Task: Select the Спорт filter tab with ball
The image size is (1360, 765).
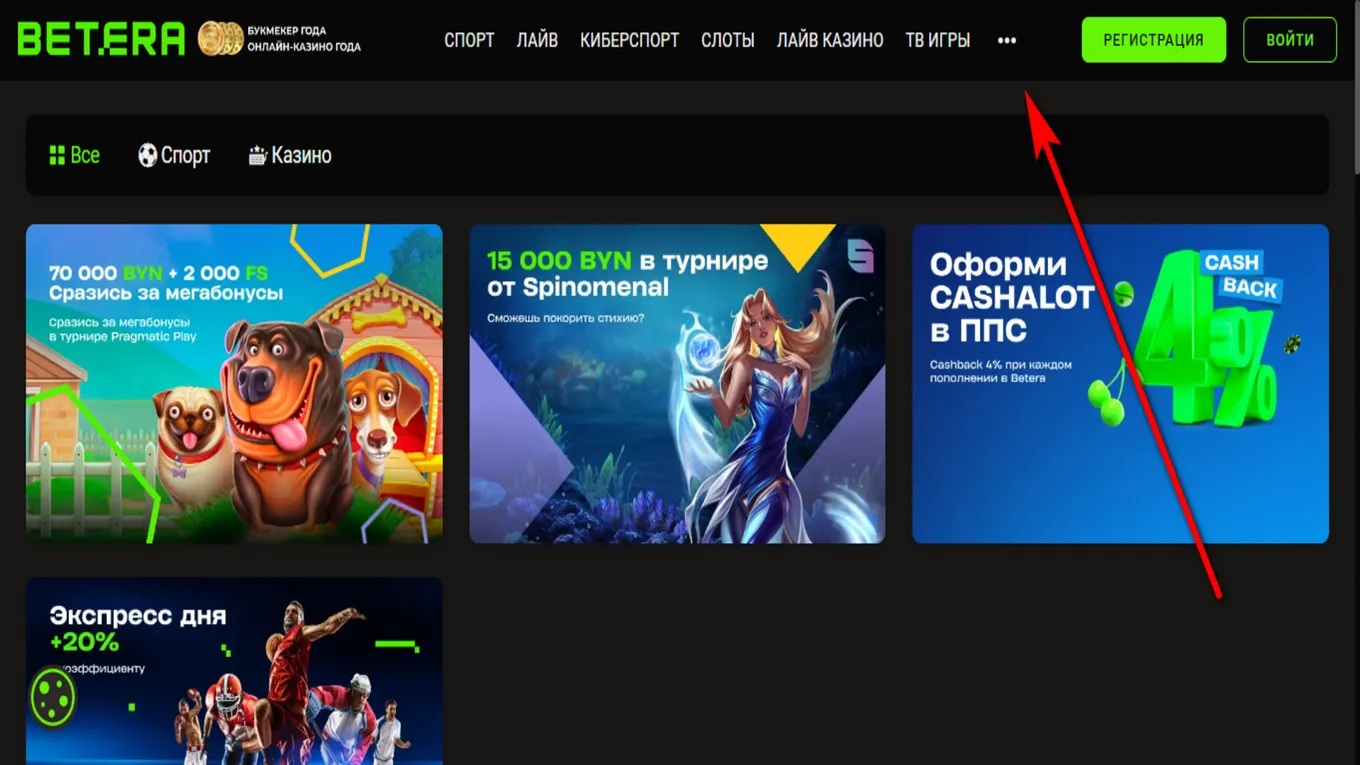Action: (x=174, y=155)
